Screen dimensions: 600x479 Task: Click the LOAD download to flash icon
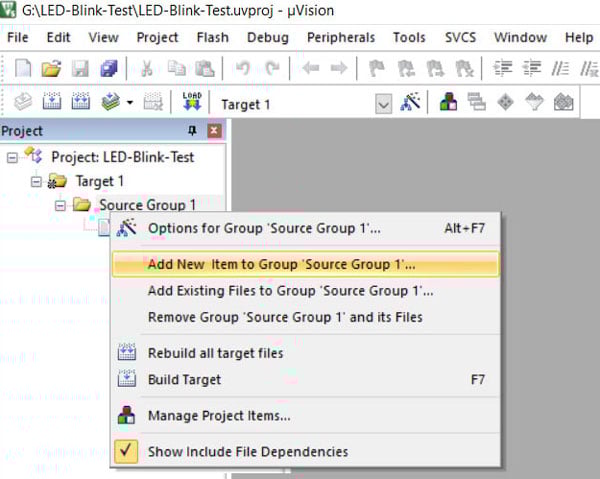[x=192, y=102]
